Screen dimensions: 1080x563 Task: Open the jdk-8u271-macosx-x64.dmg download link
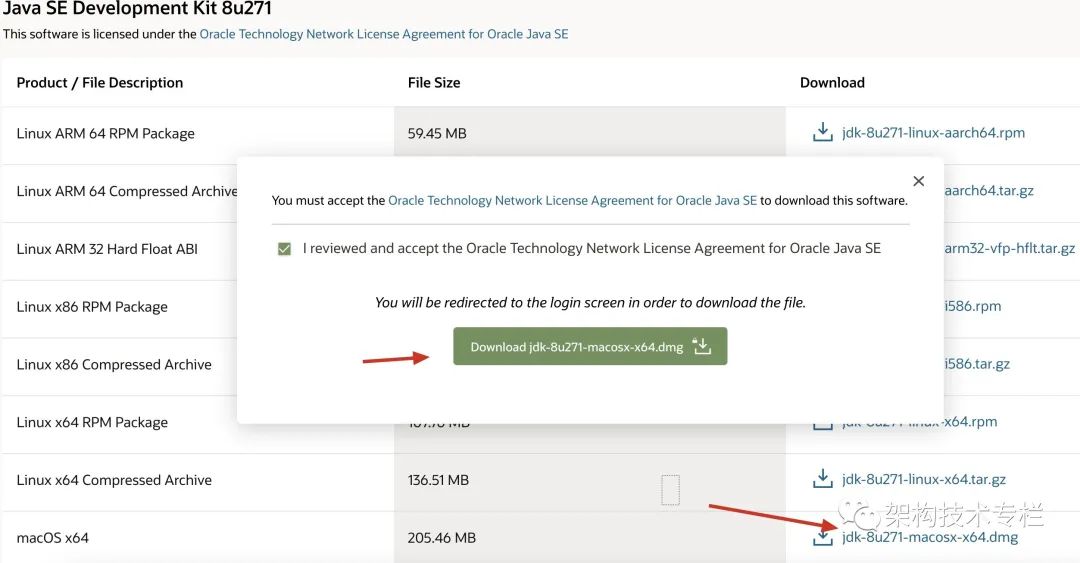click(x=930, y=537)
